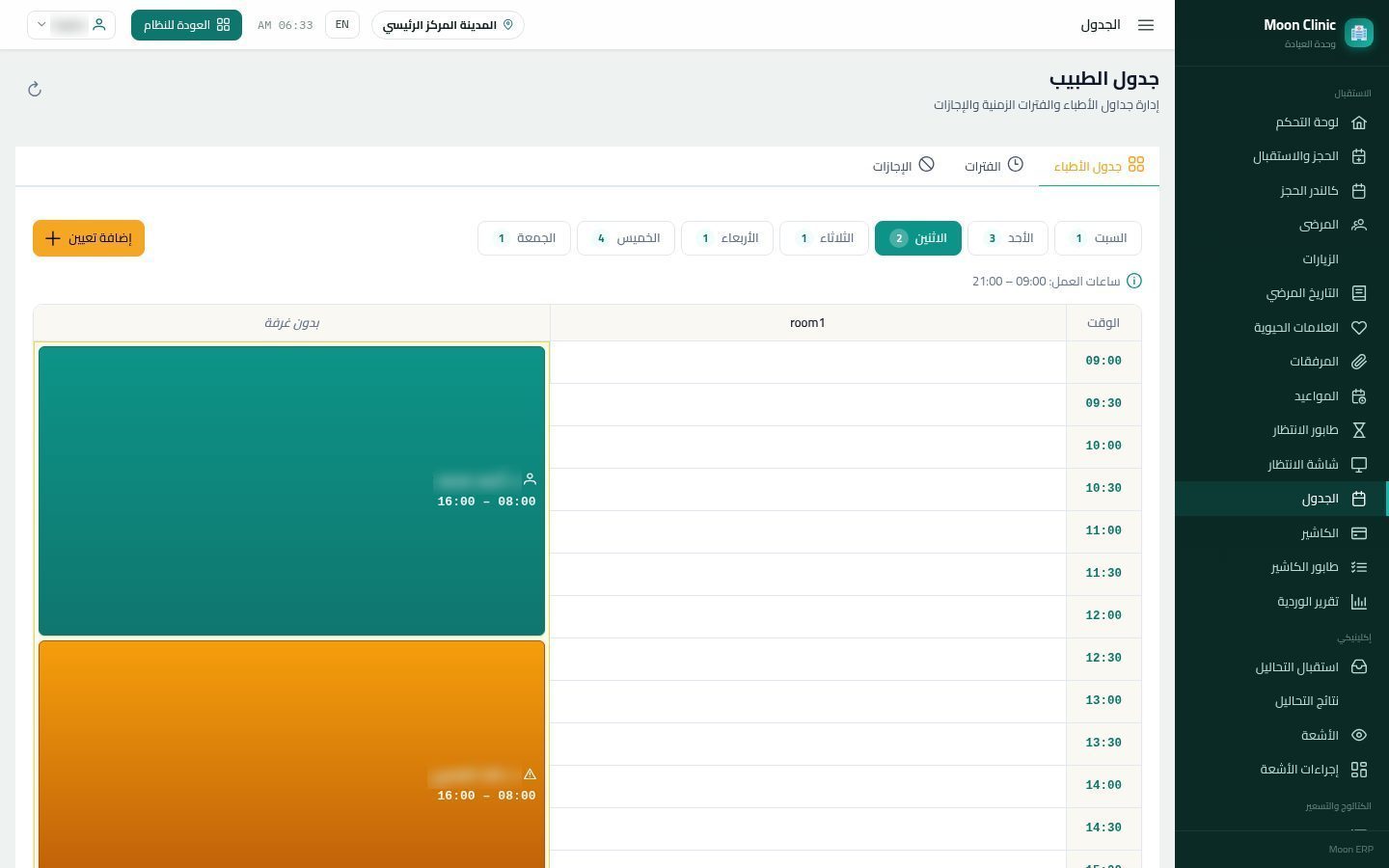Image resolution: width=1389 pixels, height=868 pixels.
Task: Click العودة للنظام button
Action: pos(186,25)
